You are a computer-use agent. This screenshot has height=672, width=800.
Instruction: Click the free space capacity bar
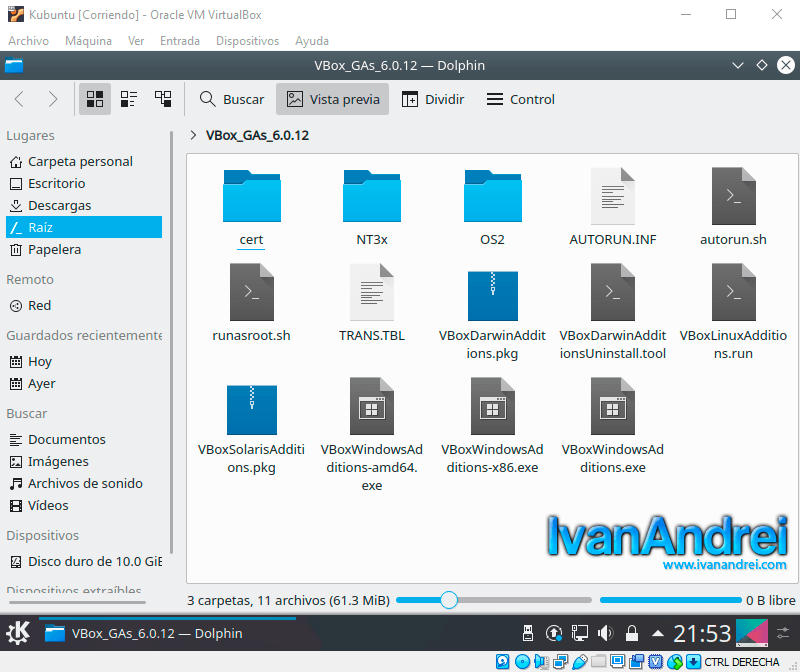tap(671, 600)
